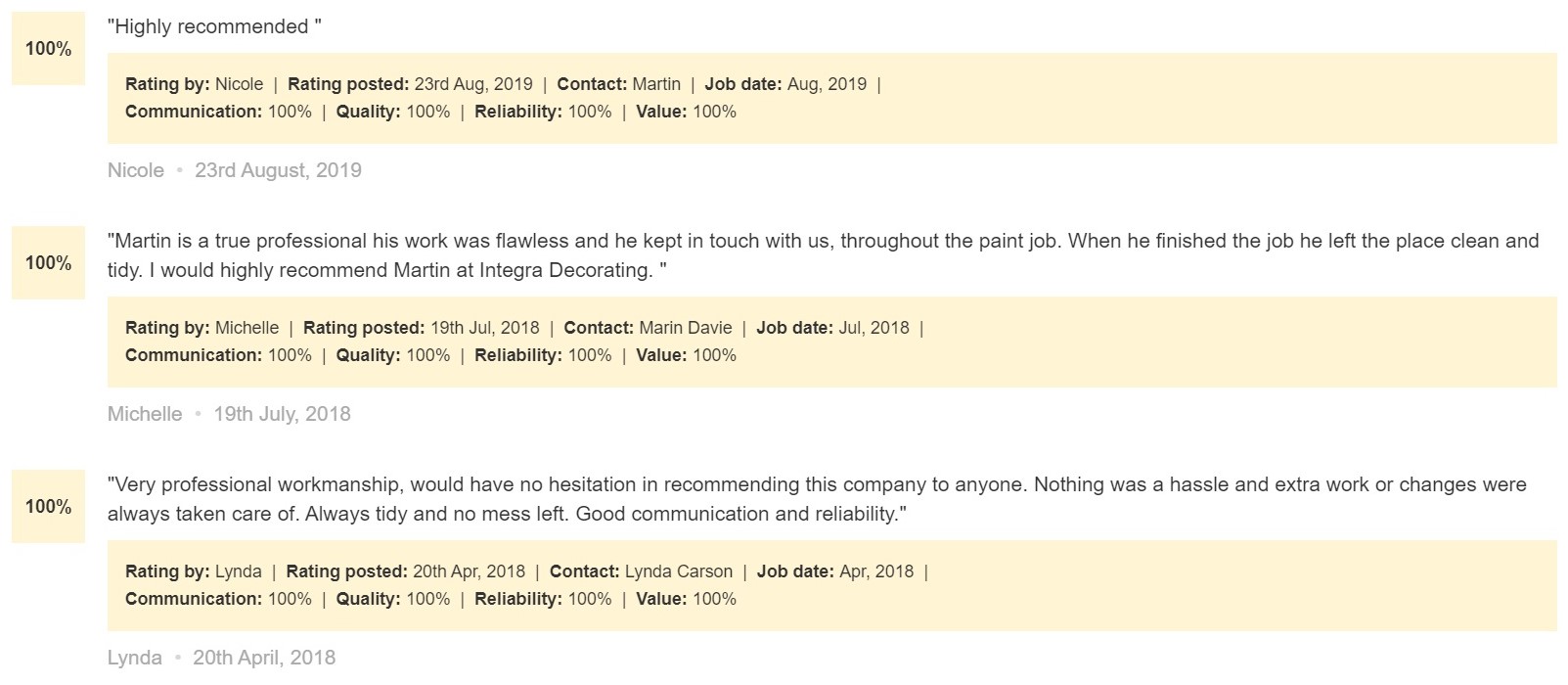
Task: Click 'Value: 100%' in Michelle's details box
Action: 686,355
